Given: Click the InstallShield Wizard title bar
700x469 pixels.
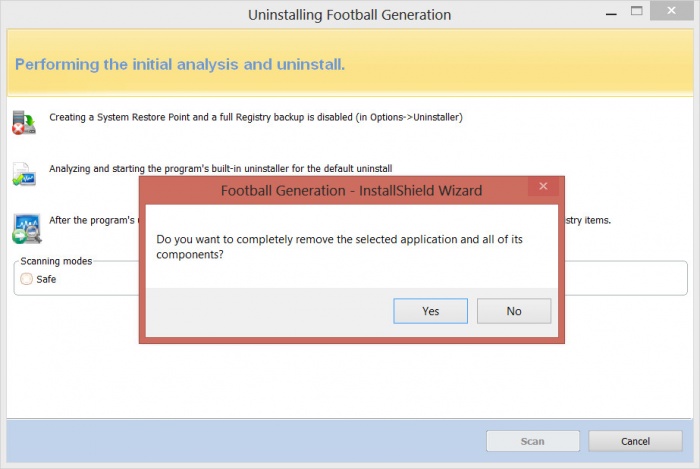Looking at the screenshot, I should pos(350,190).
